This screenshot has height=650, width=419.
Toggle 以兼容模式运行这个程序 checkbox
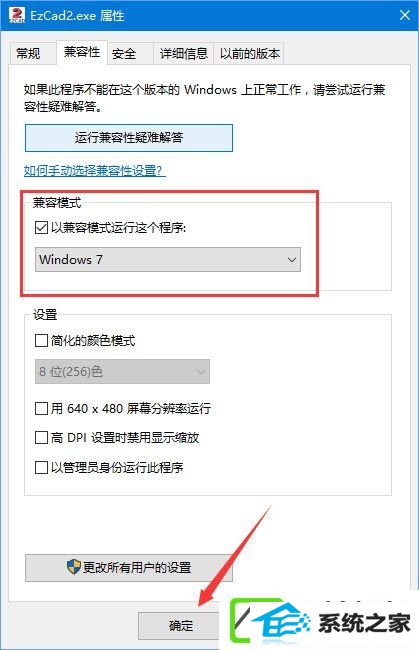(x=41, y=228)
